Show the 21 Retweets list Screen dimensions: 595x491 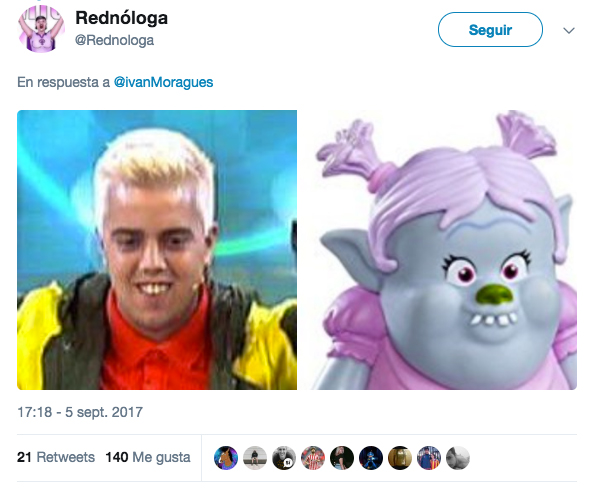click(x=56, y=457)
